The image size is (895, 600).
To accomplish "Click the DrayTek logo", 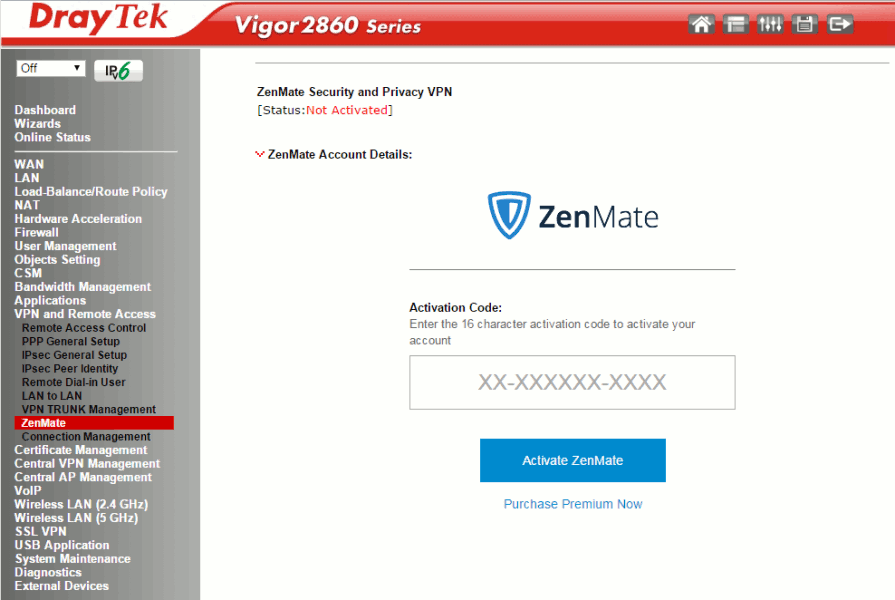I will [98, 18].
